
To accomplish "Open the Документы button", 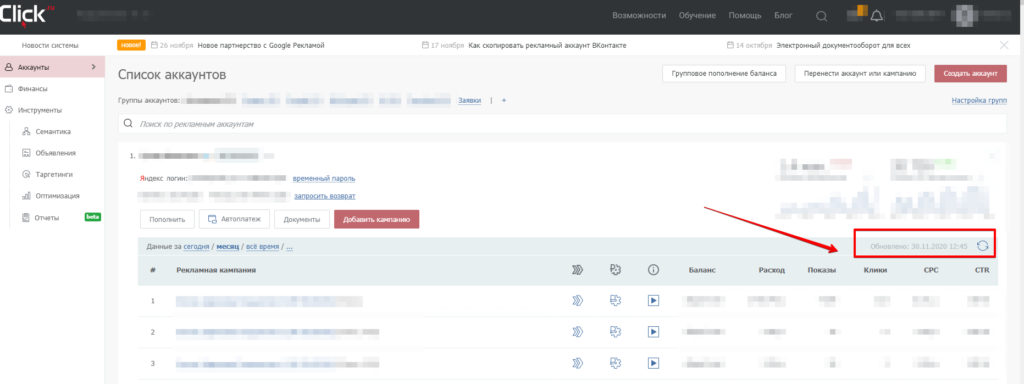I will (x=301, y=219).
